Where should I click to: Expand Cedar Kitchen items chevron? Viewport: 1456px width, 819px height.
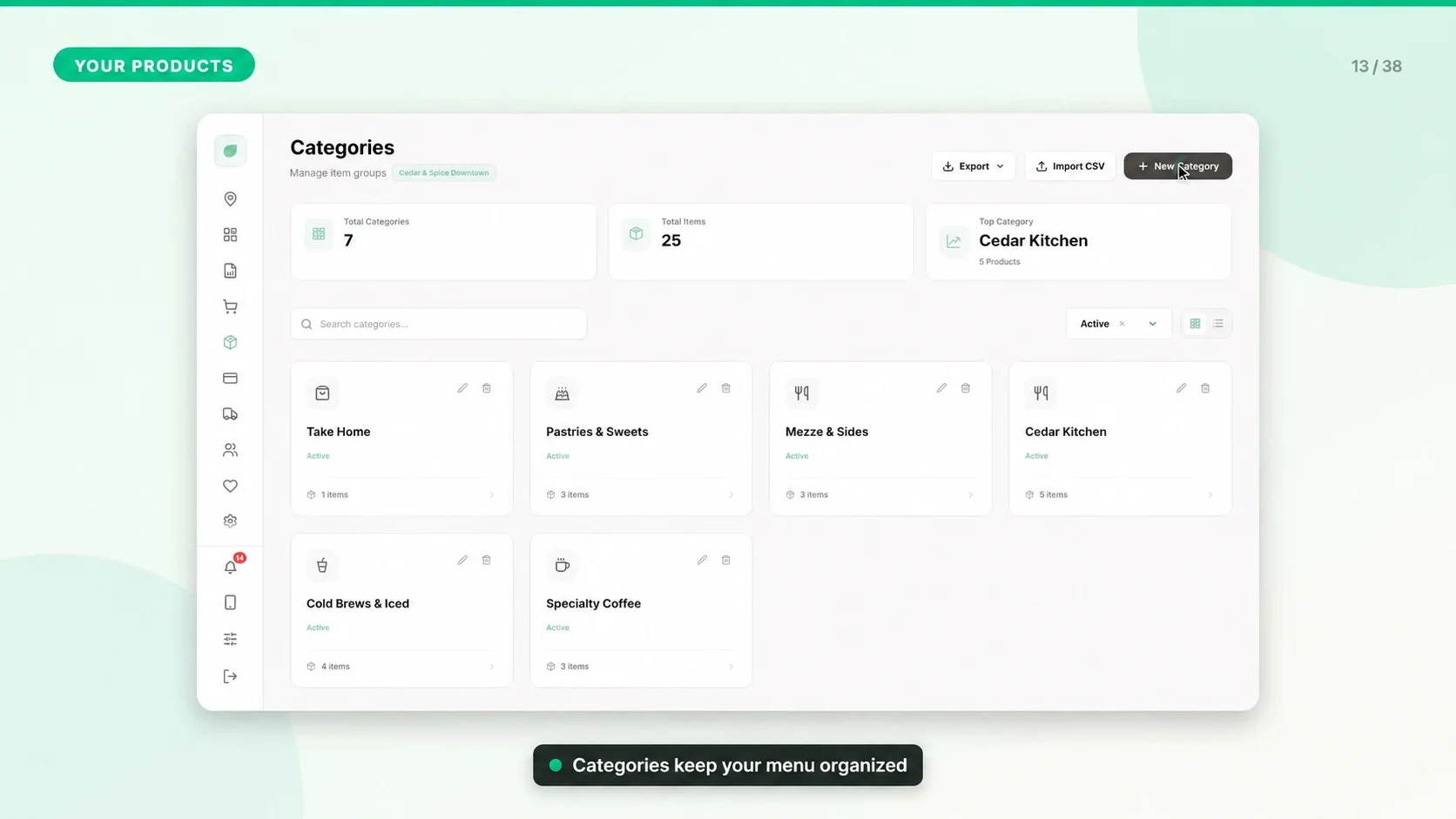1210,494
